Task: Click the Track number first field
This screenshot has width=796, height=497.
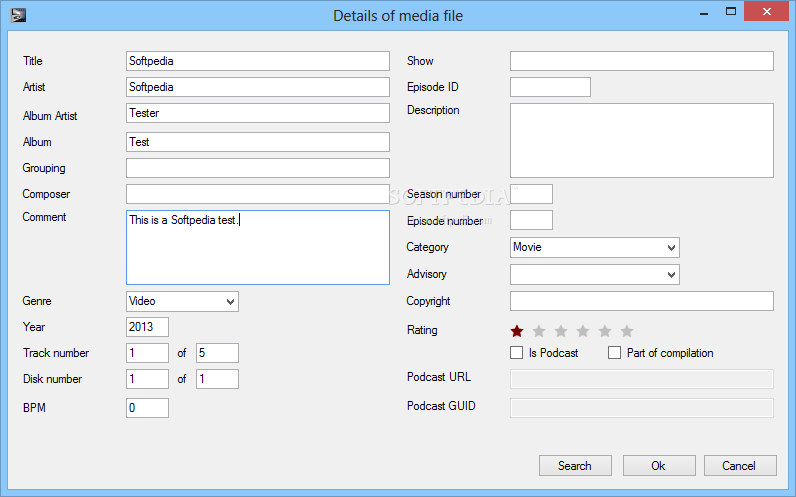Action: 147,353
